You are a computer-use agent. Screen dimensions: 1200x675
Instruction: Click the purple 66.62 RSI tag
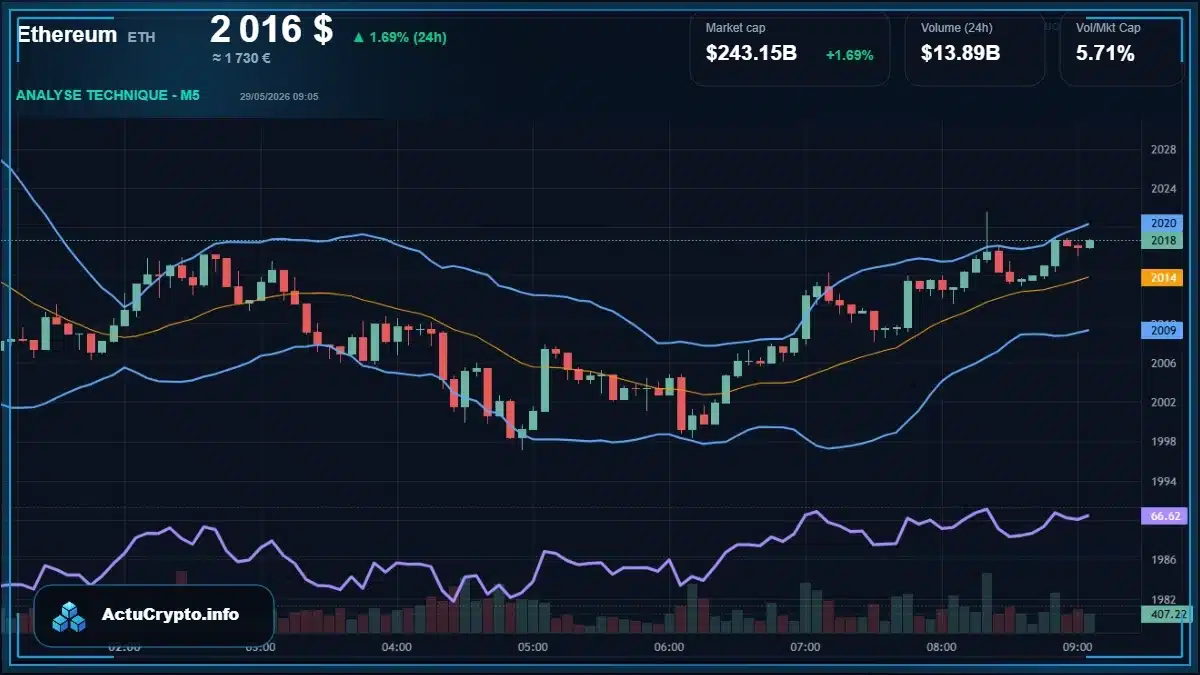(1162, 516)
